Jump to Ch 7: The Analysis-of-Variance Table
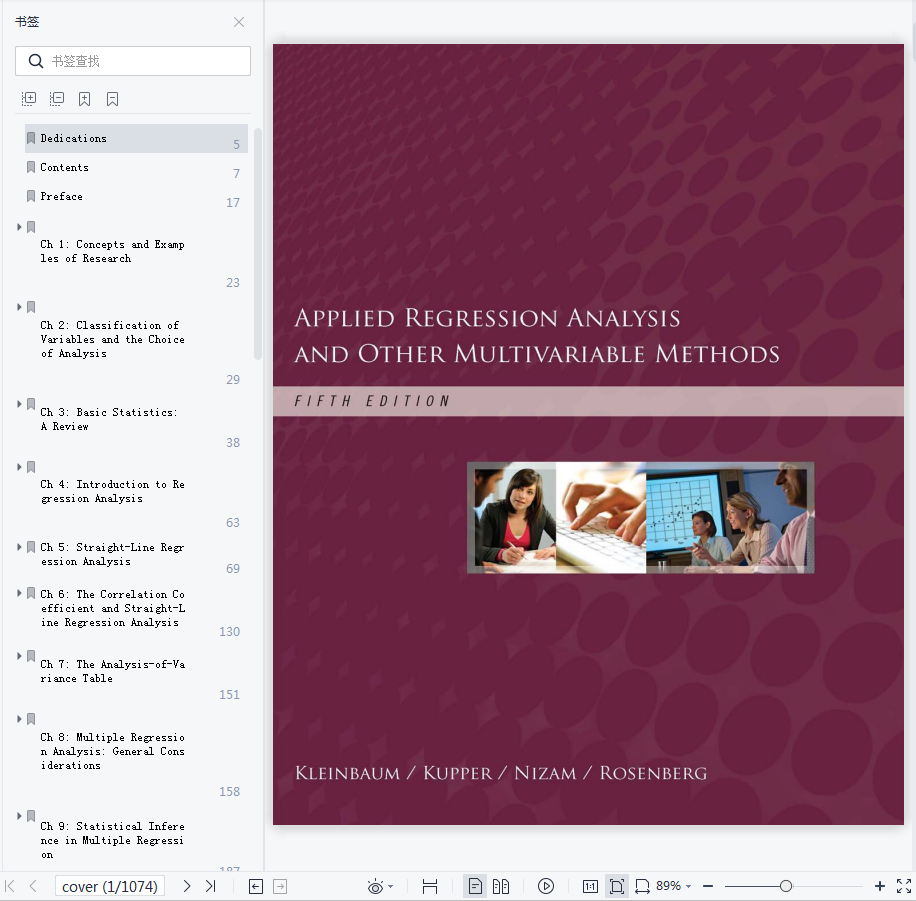Screen dimensions: 916x901 click(112, 671)
